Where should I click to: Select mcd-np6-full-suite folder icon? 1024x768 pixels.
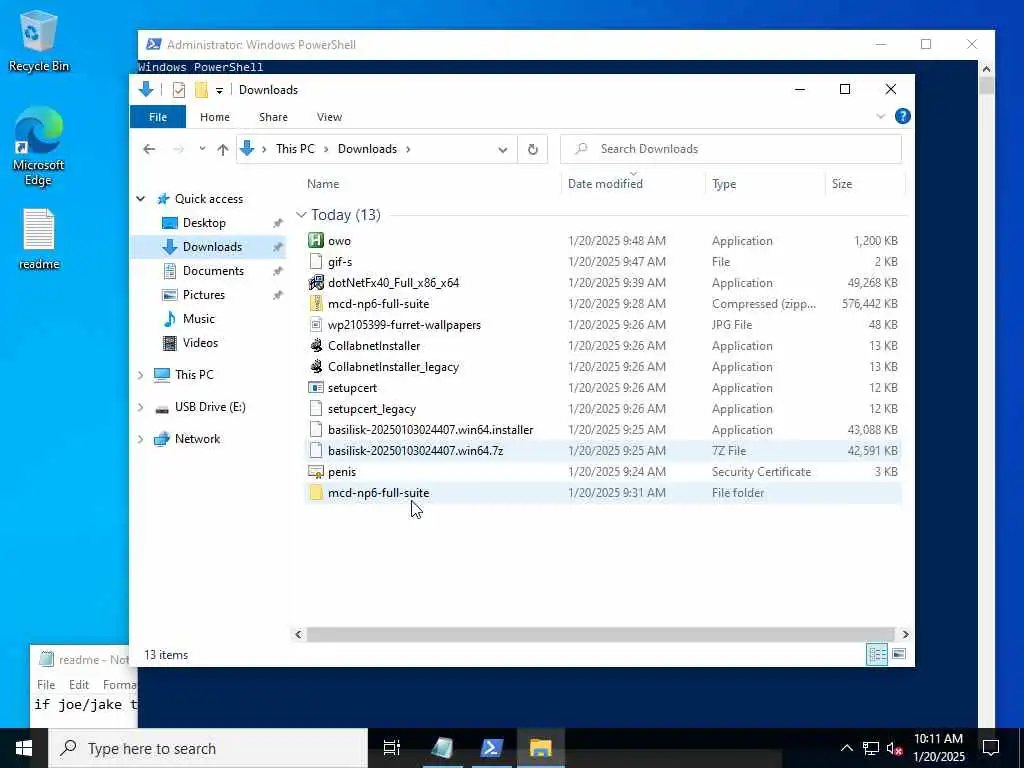point(316,493)
